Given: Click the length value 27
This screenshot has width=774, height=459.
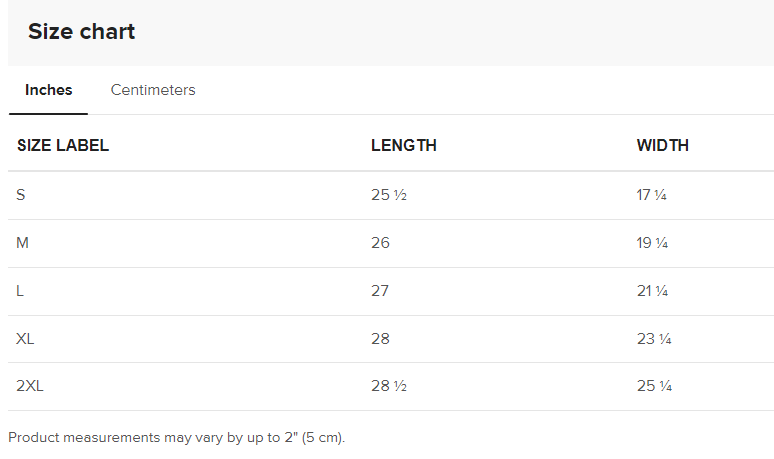Looking at the screenshot, I should pos(380,291).
